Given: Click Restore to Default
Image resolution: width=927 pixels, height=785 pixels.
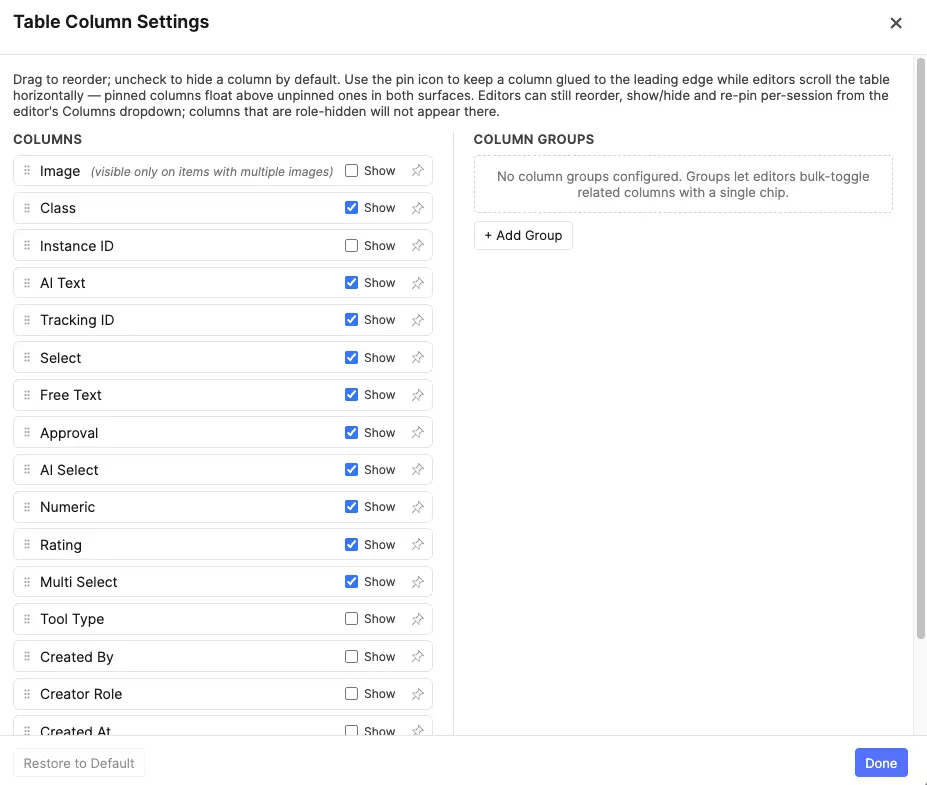Looking at the screenshot, I should coord(79,763).
